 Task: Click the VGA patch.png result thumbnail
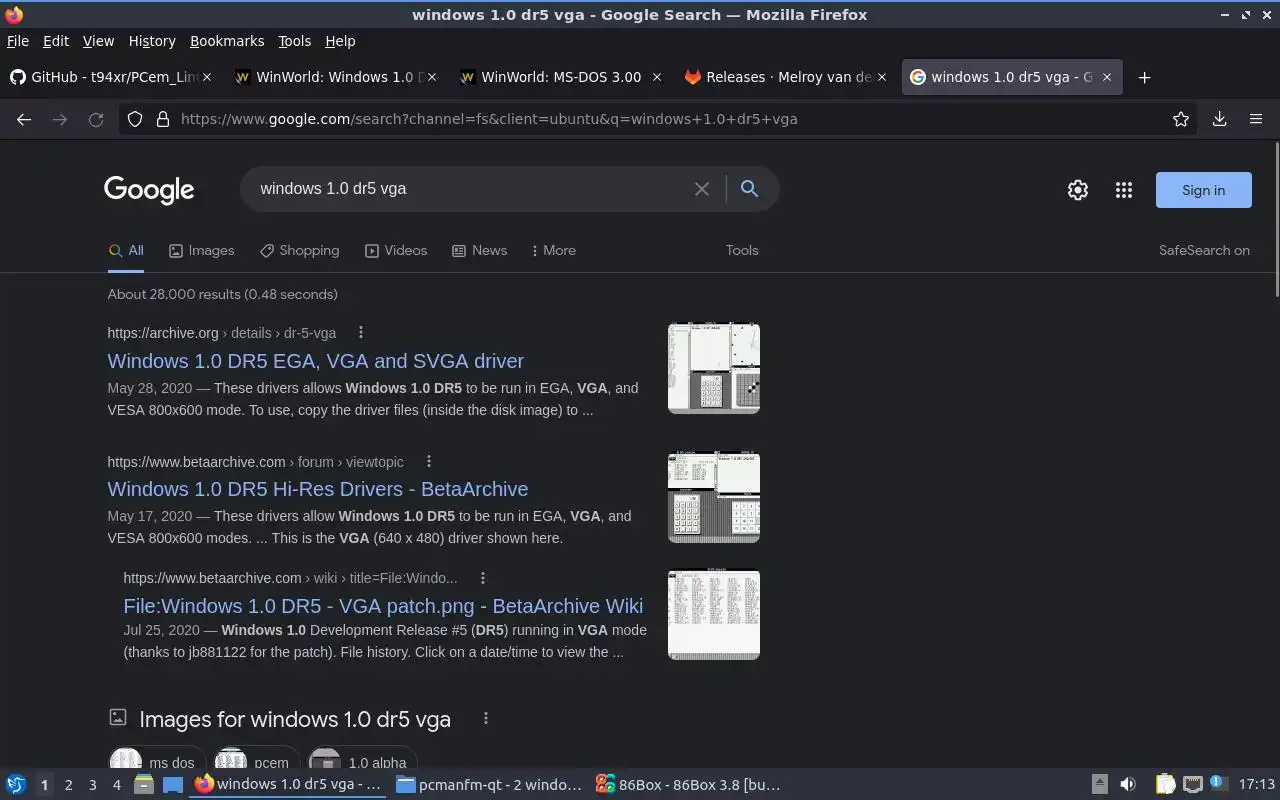[714, 614]
